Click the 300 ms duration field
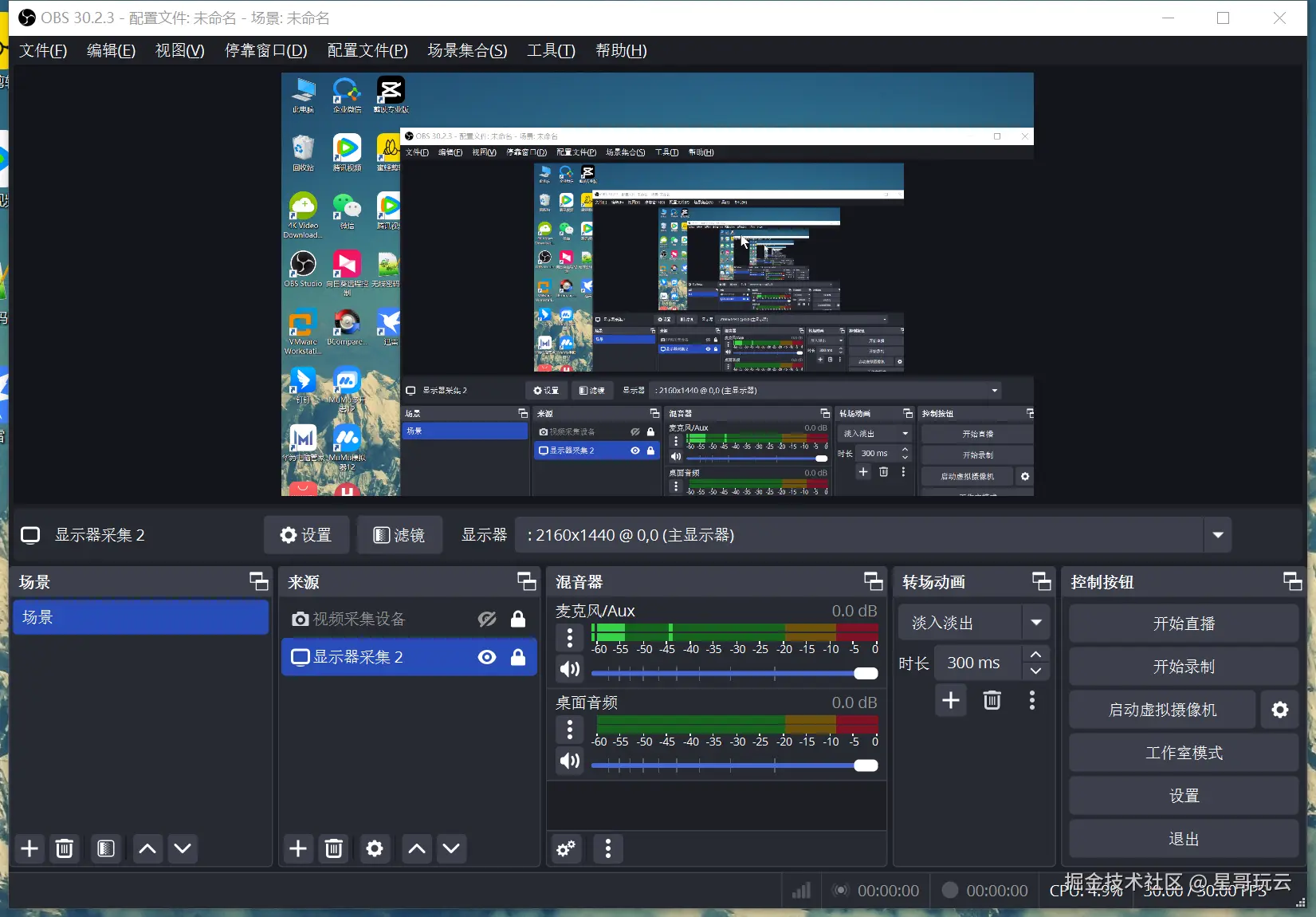Viewport: 1316px width, 917px height. (978, 663)
